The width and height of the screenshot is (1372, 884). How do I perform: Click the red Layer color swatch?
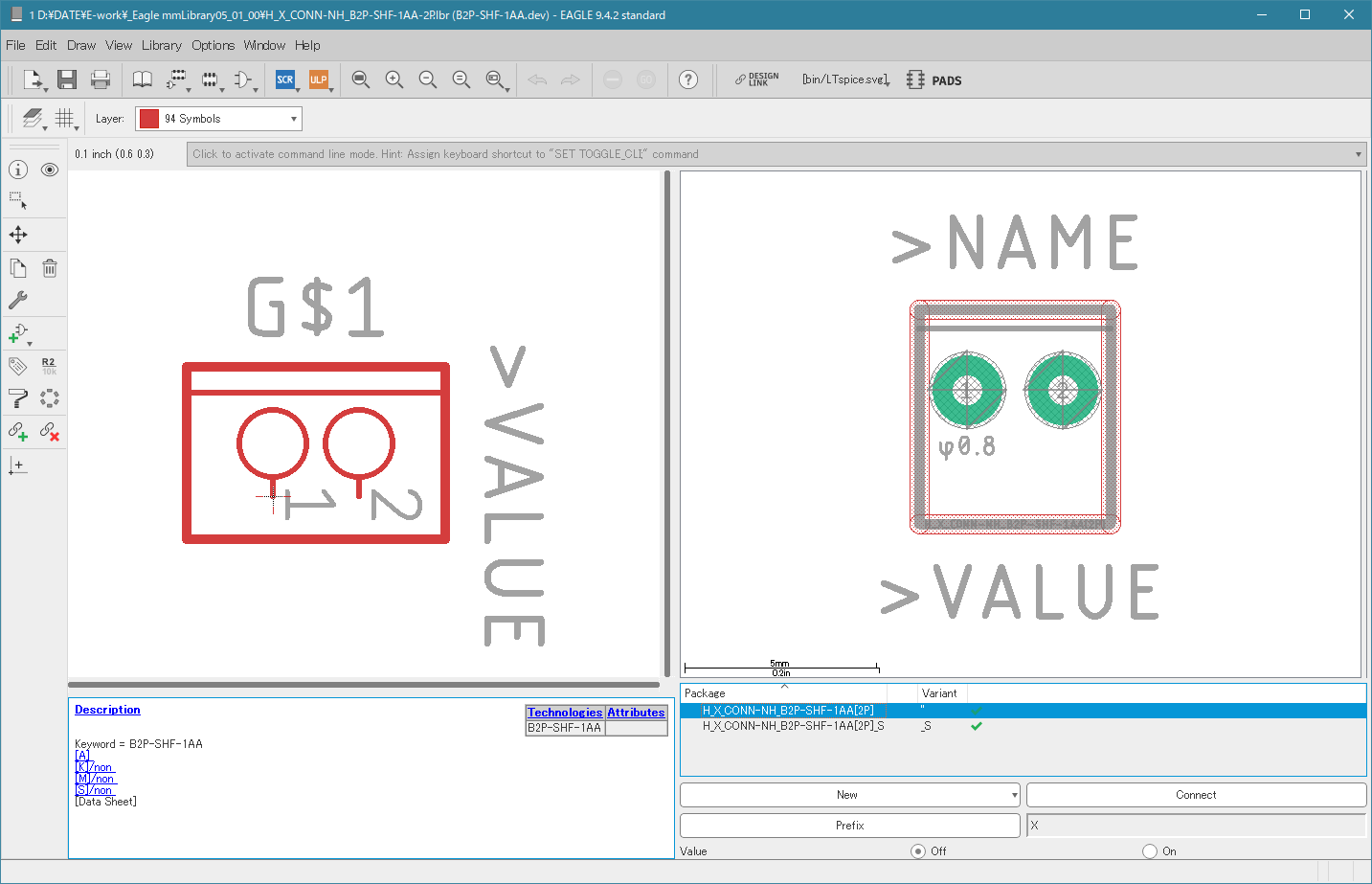[x=148, y=119]
